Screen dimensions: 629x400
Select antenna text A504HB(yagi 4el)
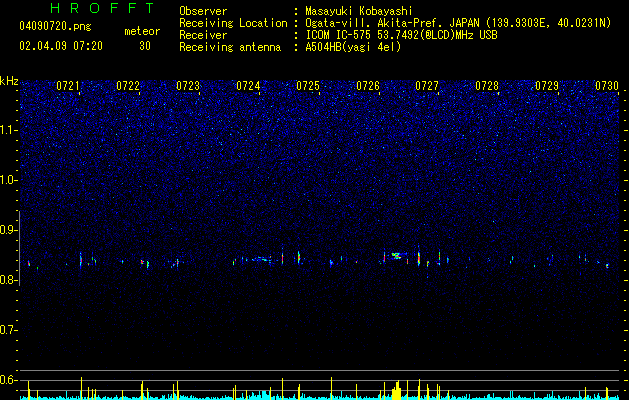[353, 47]
